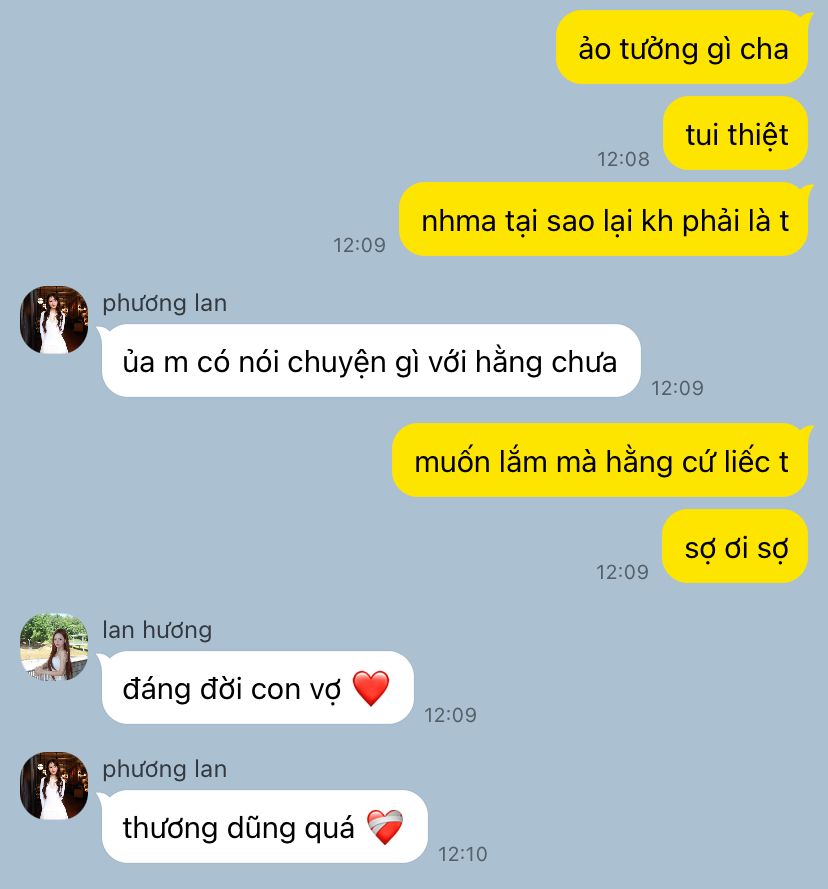
Task: Tap lan hương's profile avatar
Action: [x=54, y=647]
